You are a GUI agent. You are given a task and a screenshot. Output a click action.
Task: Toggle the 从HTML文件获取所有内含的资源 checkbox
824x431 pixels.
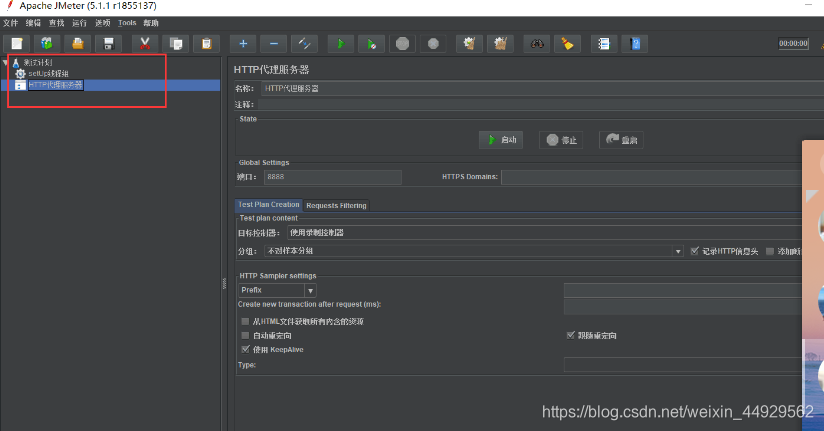[245, 321]
